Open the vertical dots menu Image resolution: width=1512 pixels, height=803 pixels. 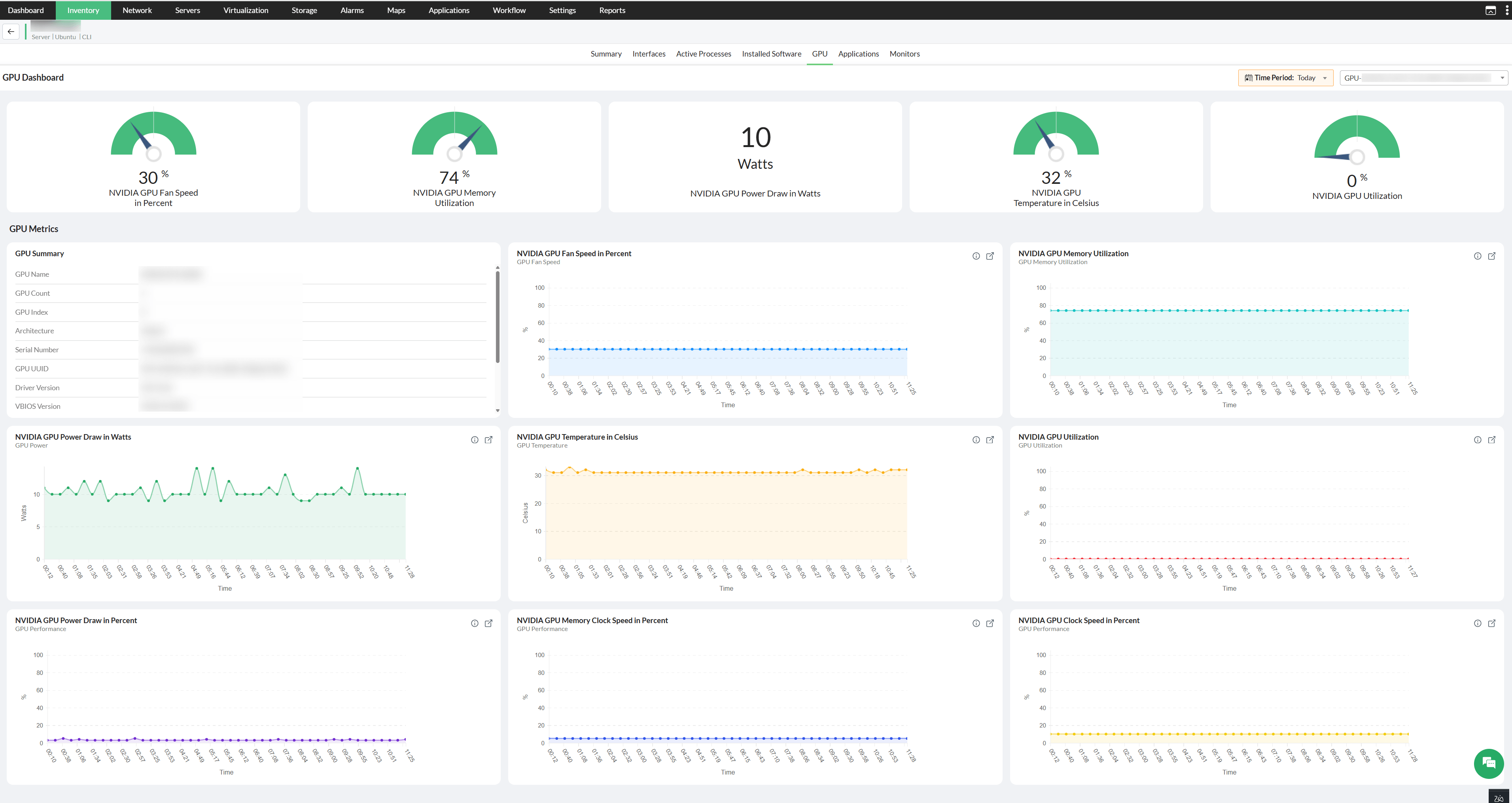coord(1506,11)
